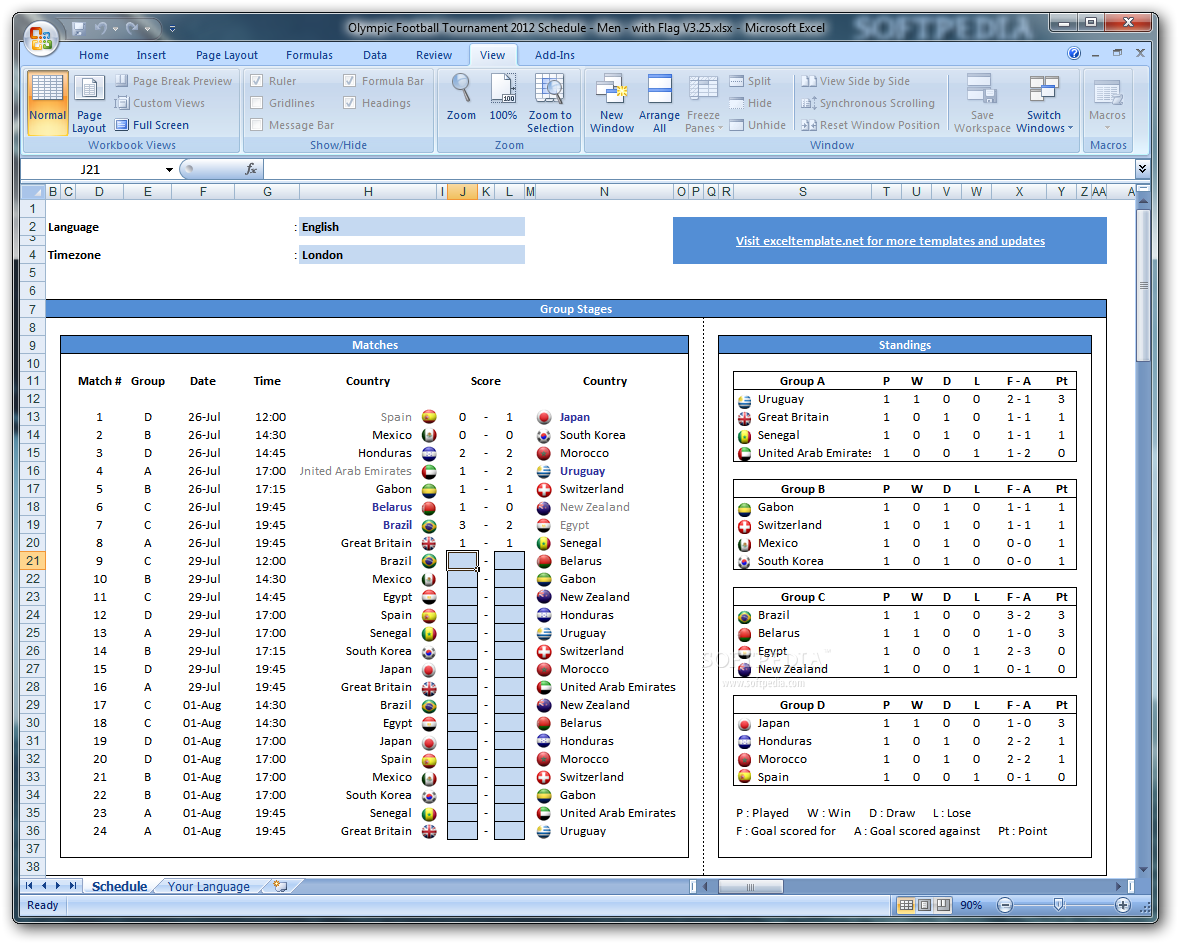Click Reset Window Position
Viewport: 1179px width, 944px height.
pos(870,125)
